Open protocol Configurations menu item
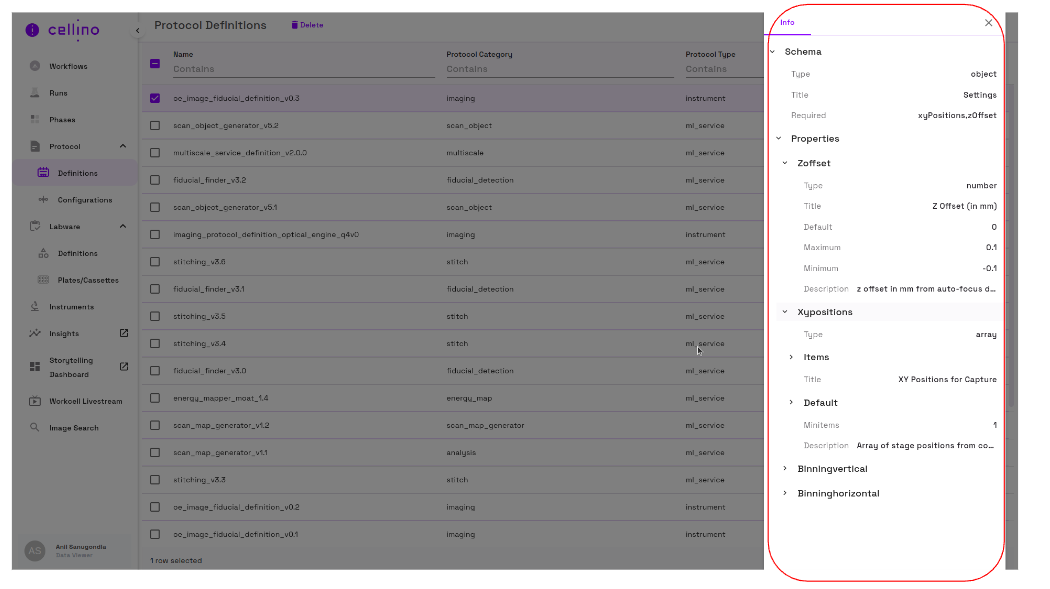 pyautogui.click(x=84, y=200)
